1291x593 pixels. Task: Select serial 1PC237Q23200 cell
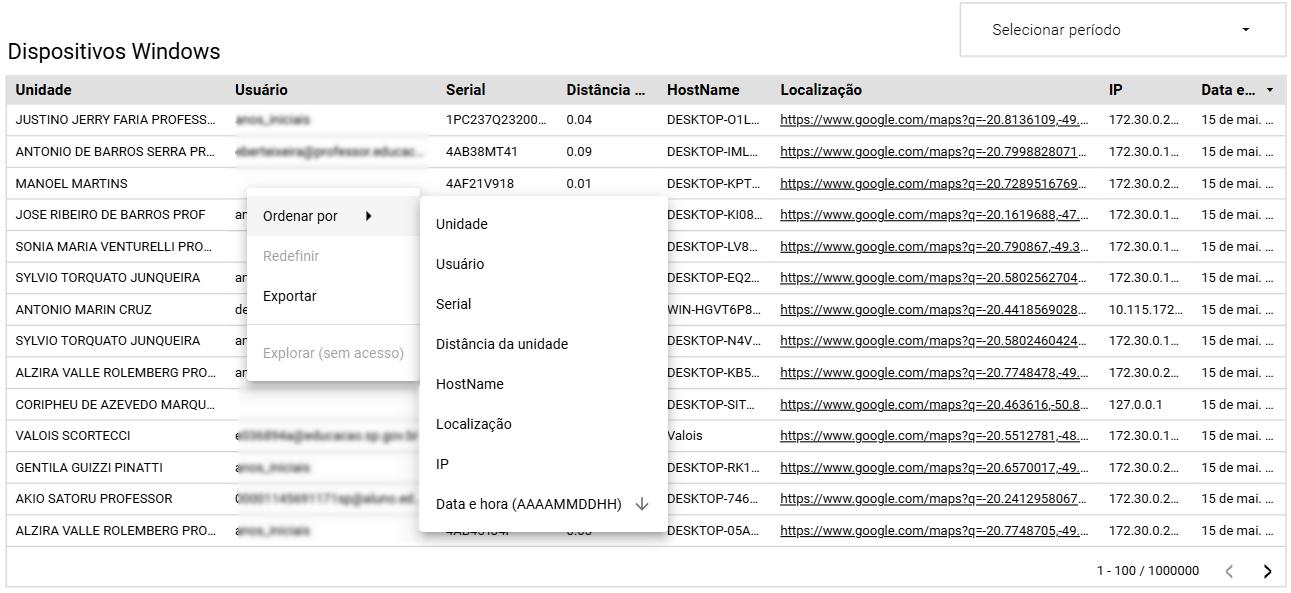pos(497,120)
